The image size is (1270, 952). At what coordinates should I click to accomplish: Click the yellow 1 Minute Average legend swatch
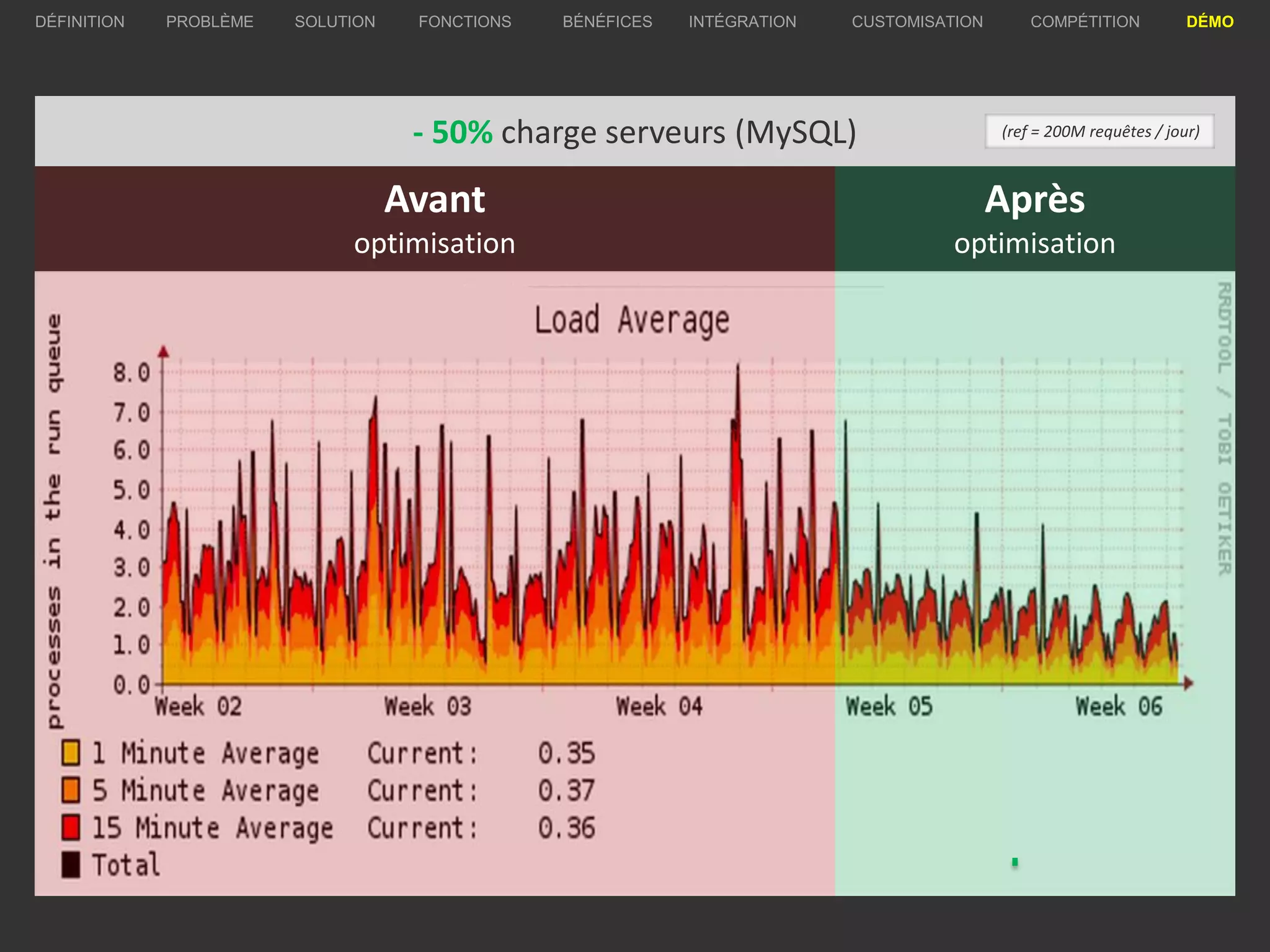71,753
